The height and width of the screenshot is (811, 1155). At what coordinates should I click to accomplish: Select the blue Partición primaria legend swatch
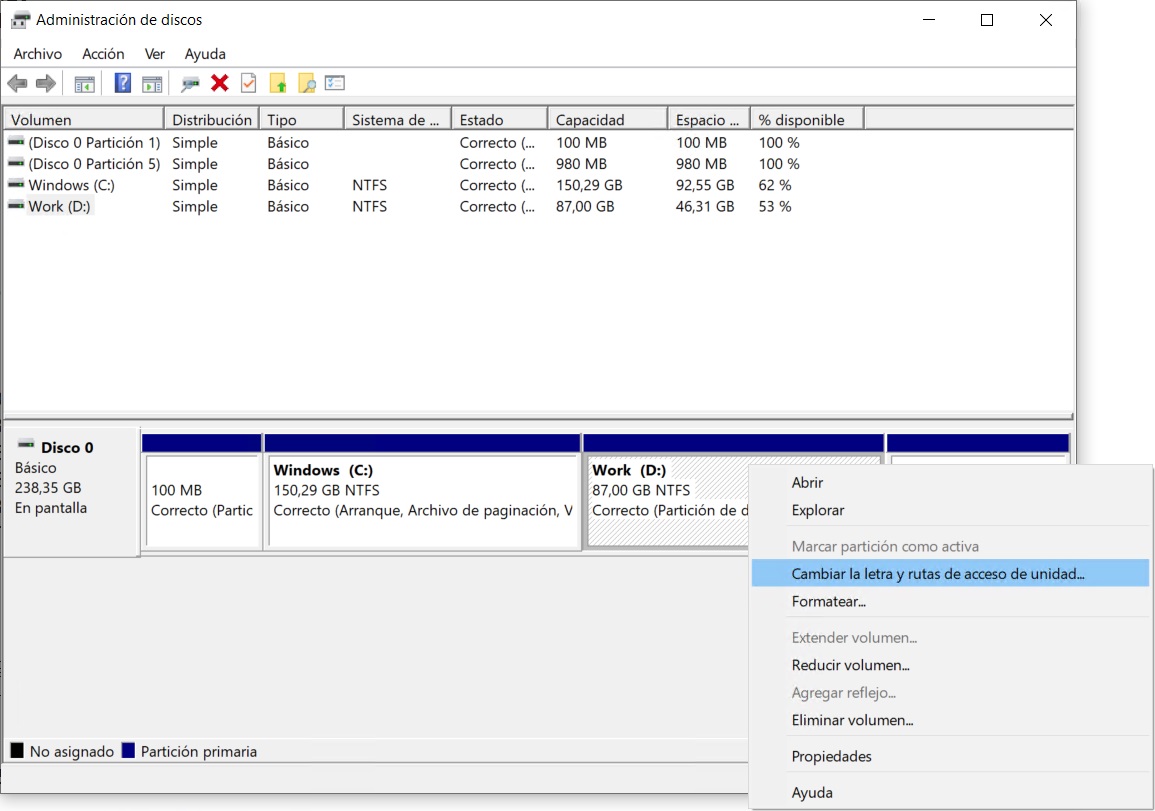point(128,751)
